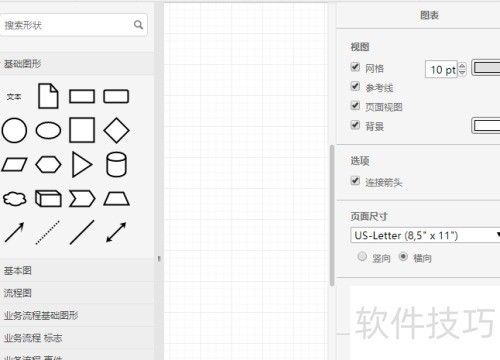Expand the 业务流程基础图形 section

coord(77,315)
